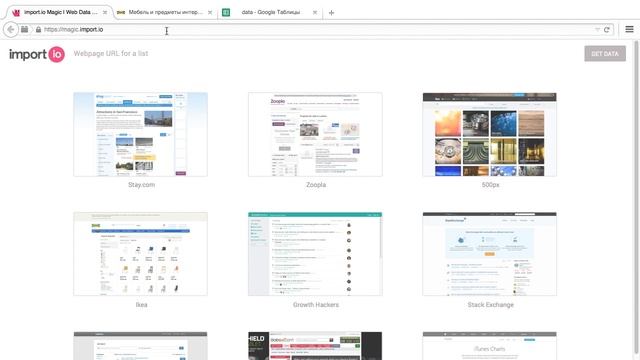Click the browser back arrow button
The width and height of the screenshot is (640, 360).
coord(11,29)
